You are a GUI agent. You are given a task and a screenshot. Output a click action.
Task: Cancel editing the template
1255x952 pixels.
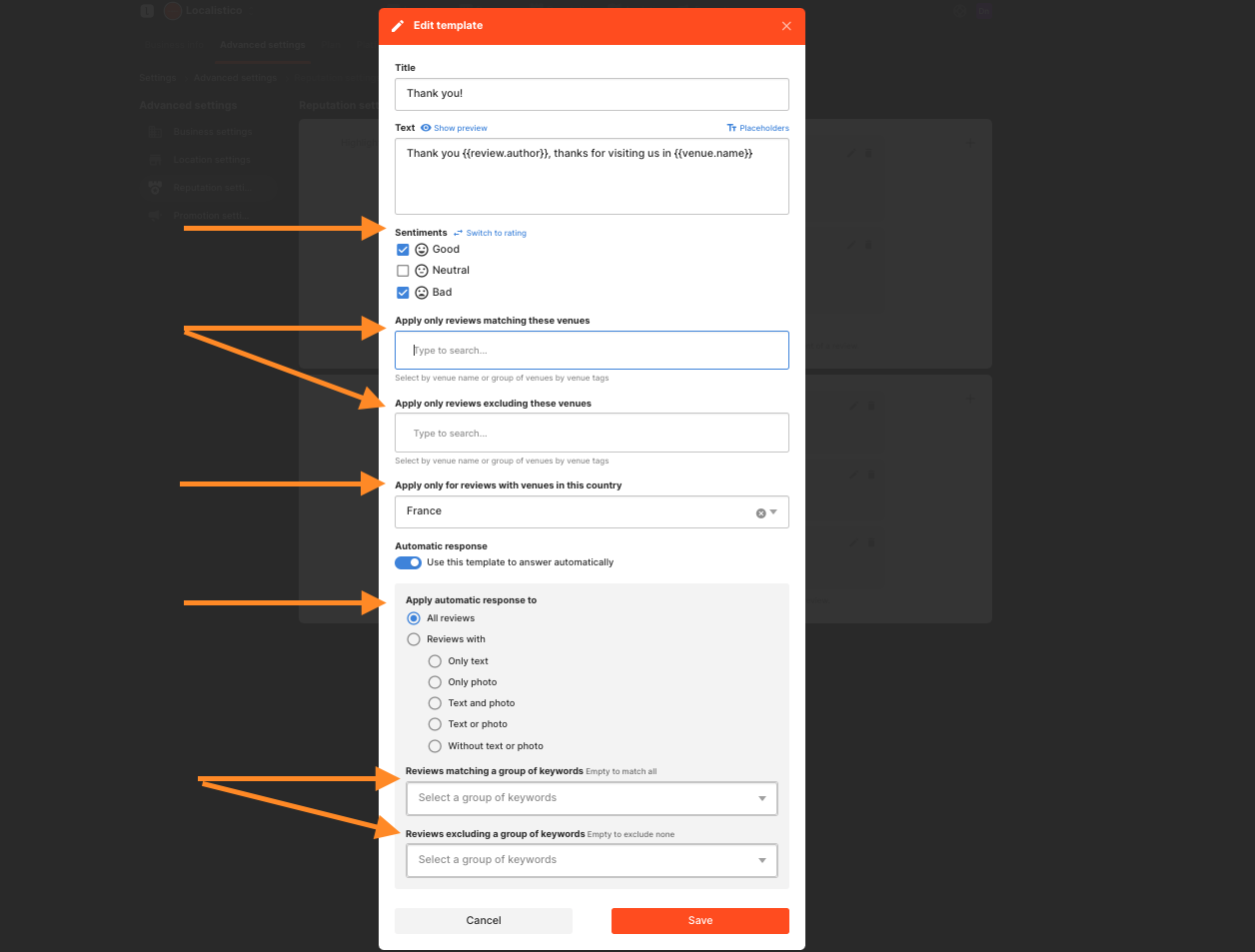pos(484,921)
